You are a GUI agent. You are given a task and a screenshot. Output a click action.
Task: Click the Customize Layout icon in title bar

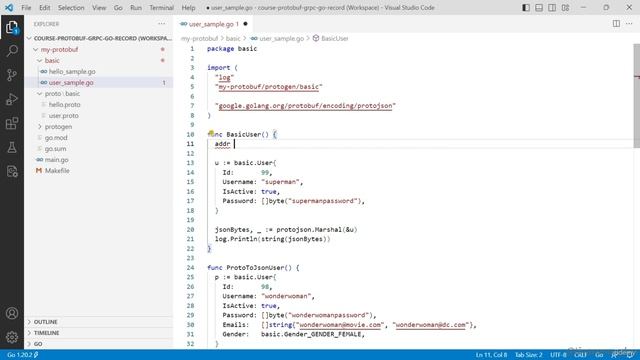click(x=565, y=8)
